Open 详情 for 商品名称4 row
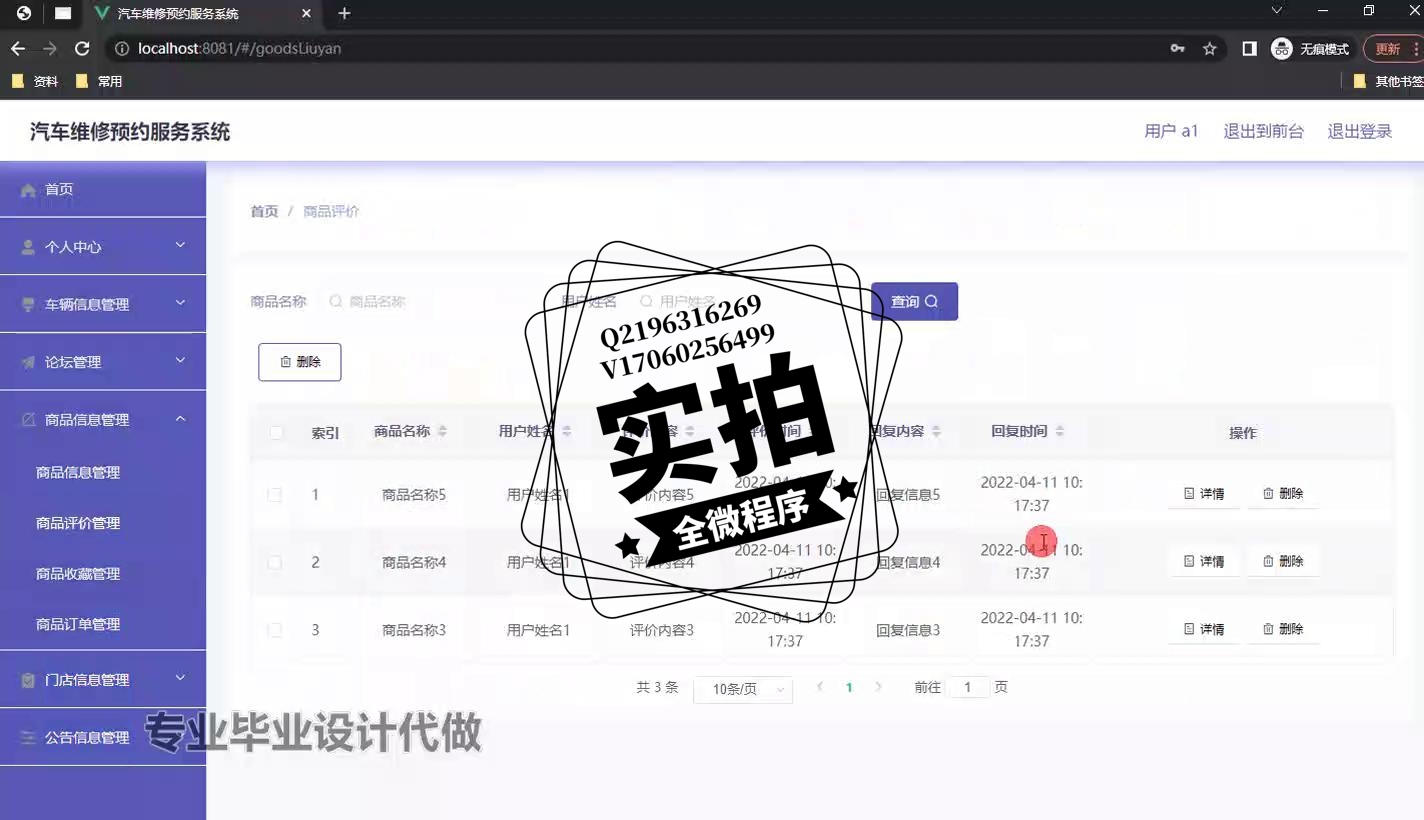The width and height of the screenshot is (1424, 820). point(1204,562)
